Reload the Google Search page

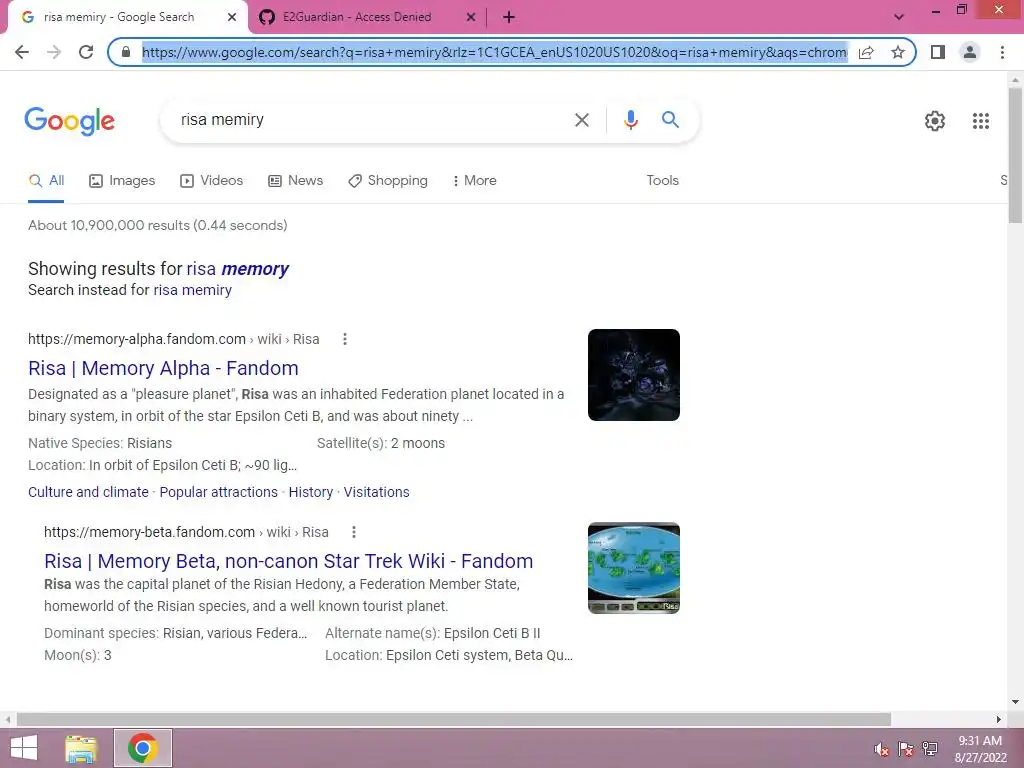click(86, 52)
